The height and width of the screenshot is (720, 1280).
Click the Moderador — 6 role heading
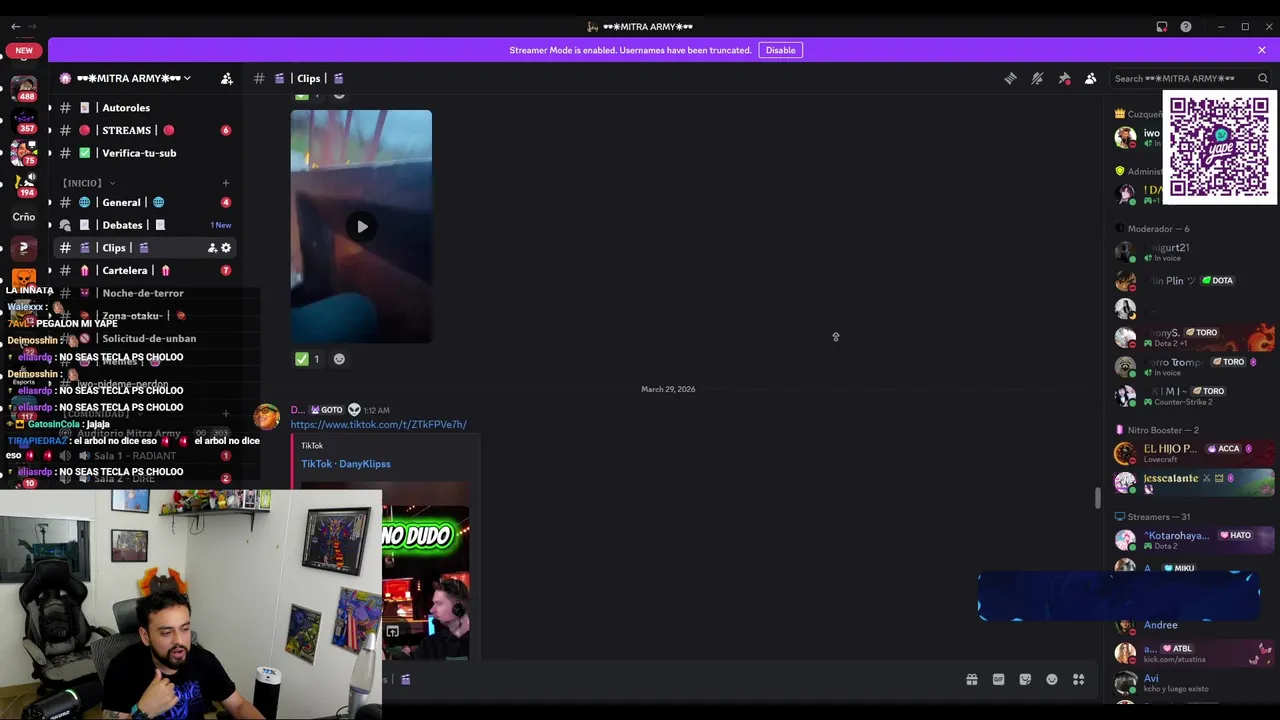(1158, 229)
